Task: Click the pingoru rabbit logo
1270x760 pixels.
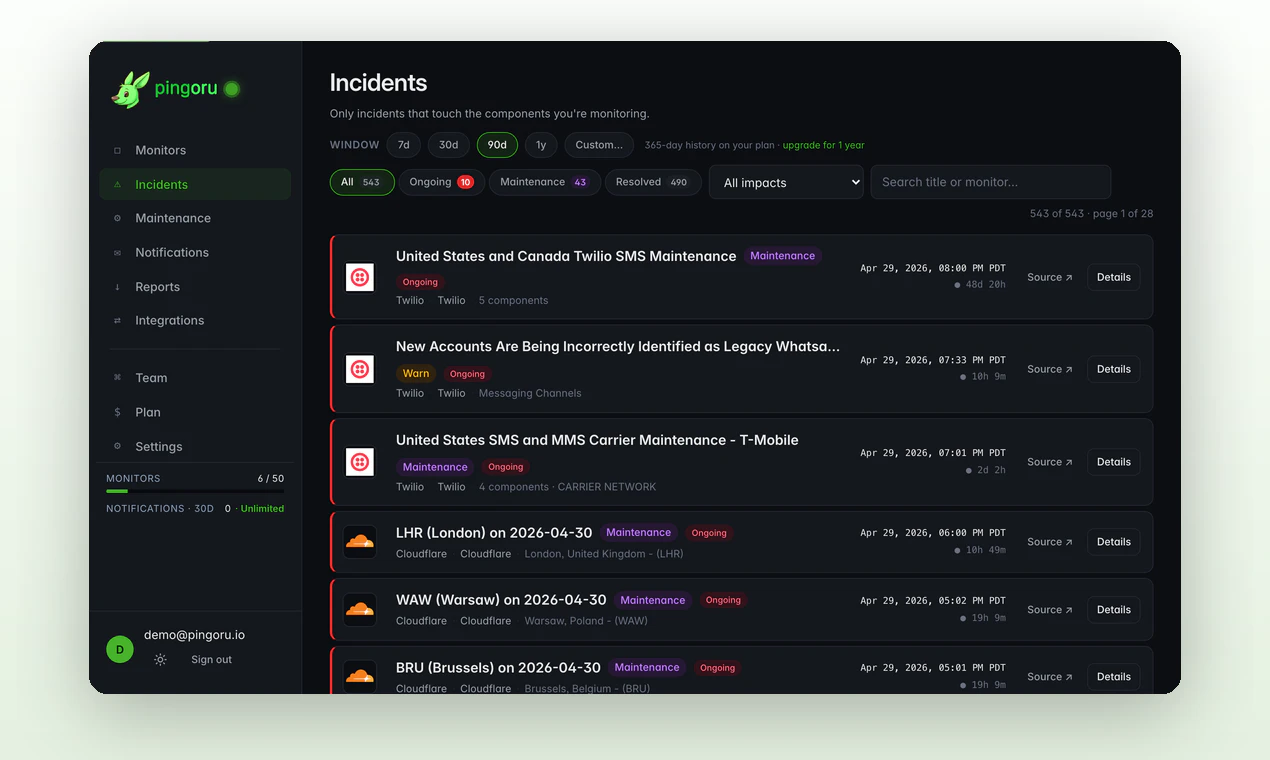Action: click(x=129, y=88)
